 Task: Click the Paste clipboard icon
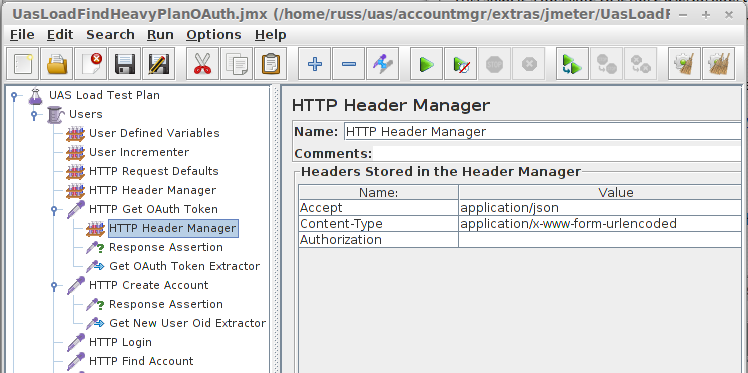pyautogui.click(x=270, y=63)
